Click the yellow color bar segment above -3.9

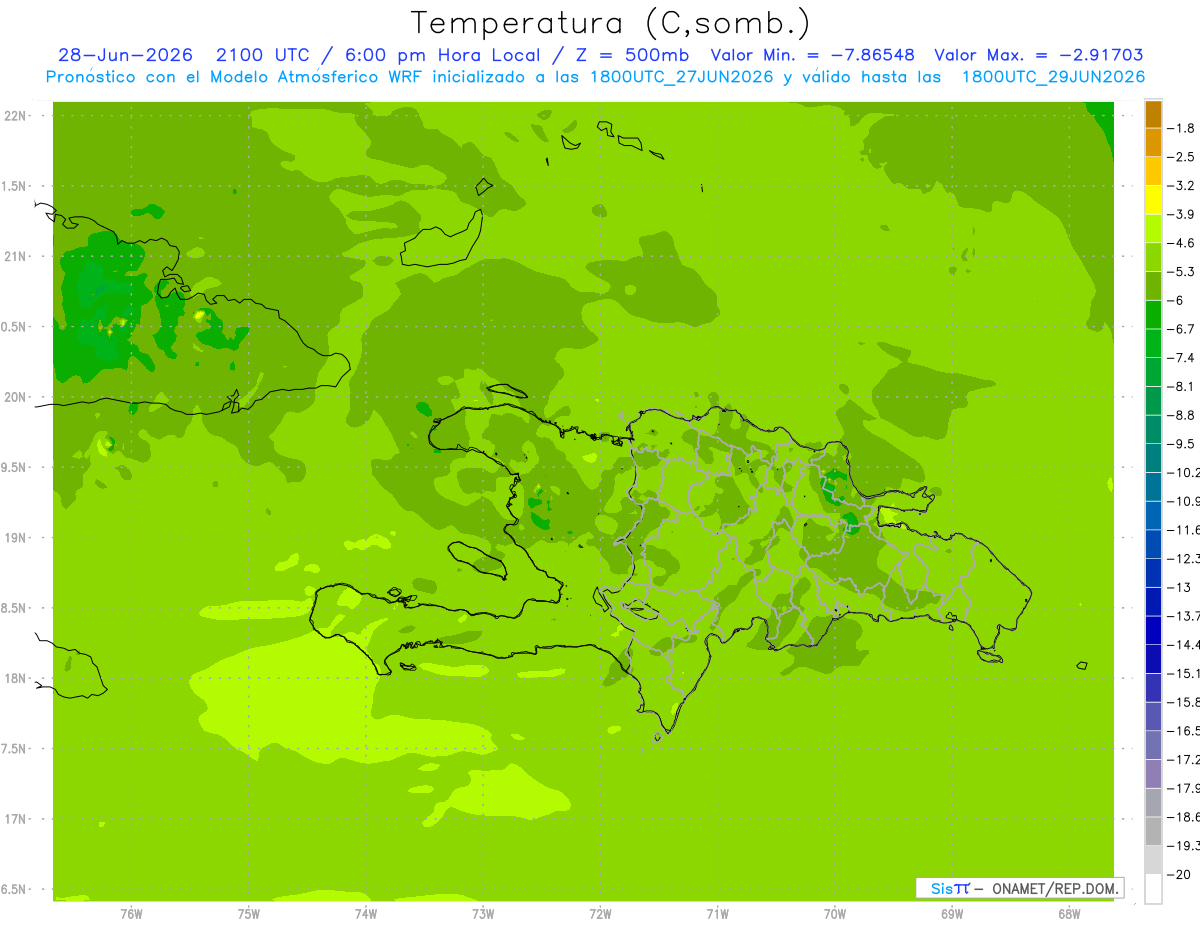pos(1153,200)
